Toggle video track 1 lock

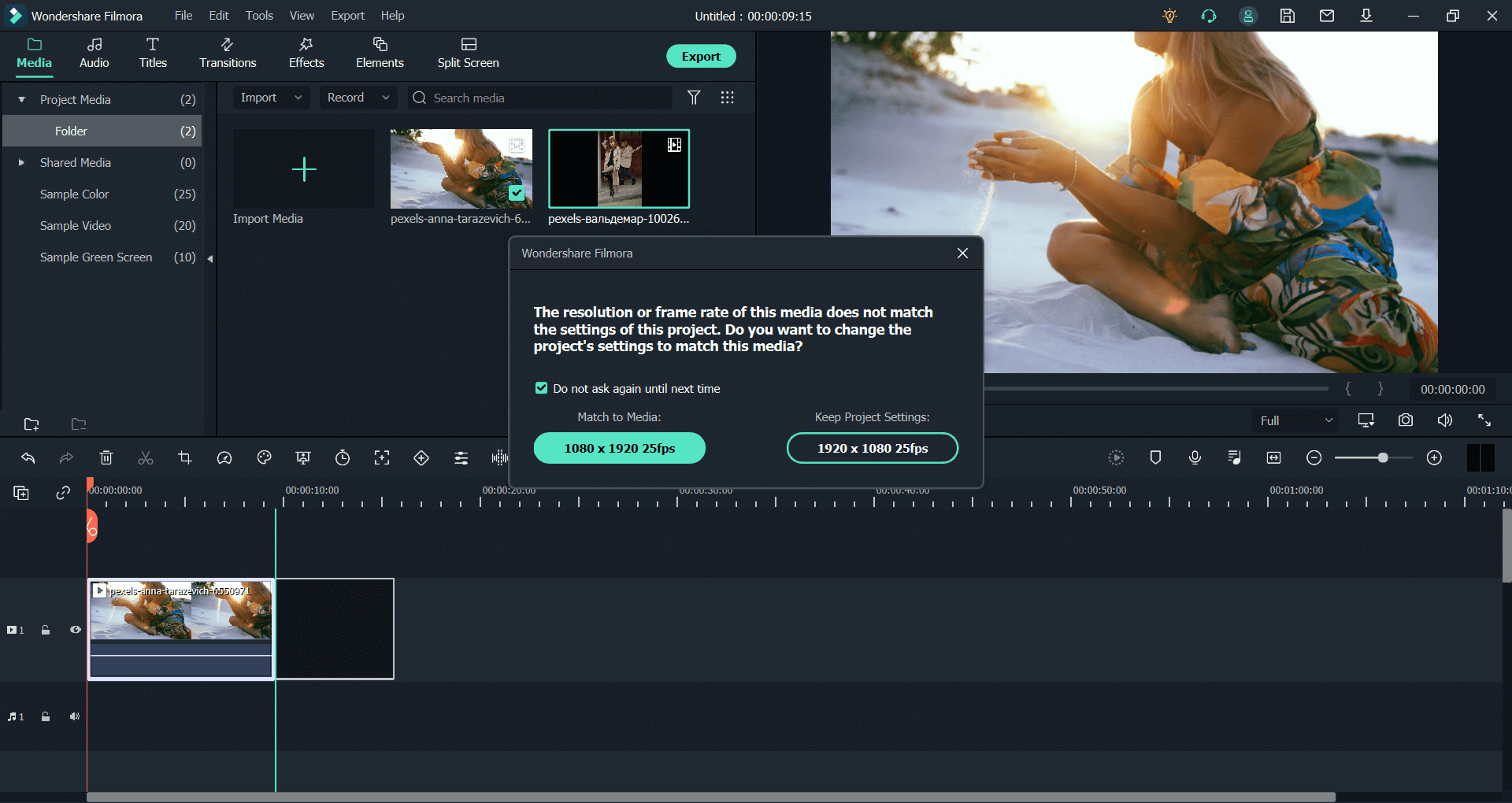click(x=46, y=630)
